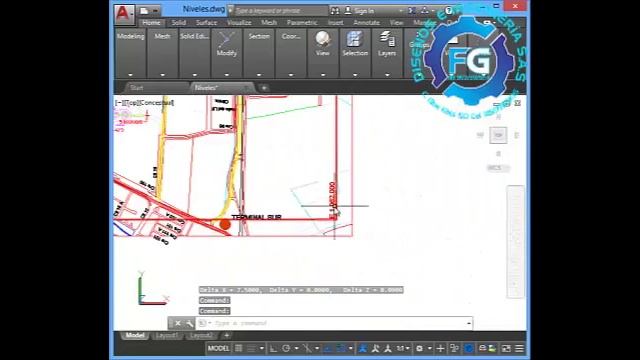Switch to the Home ribbon tab
The width and height of the screenshot is (640, 360).
pos(151,23)
